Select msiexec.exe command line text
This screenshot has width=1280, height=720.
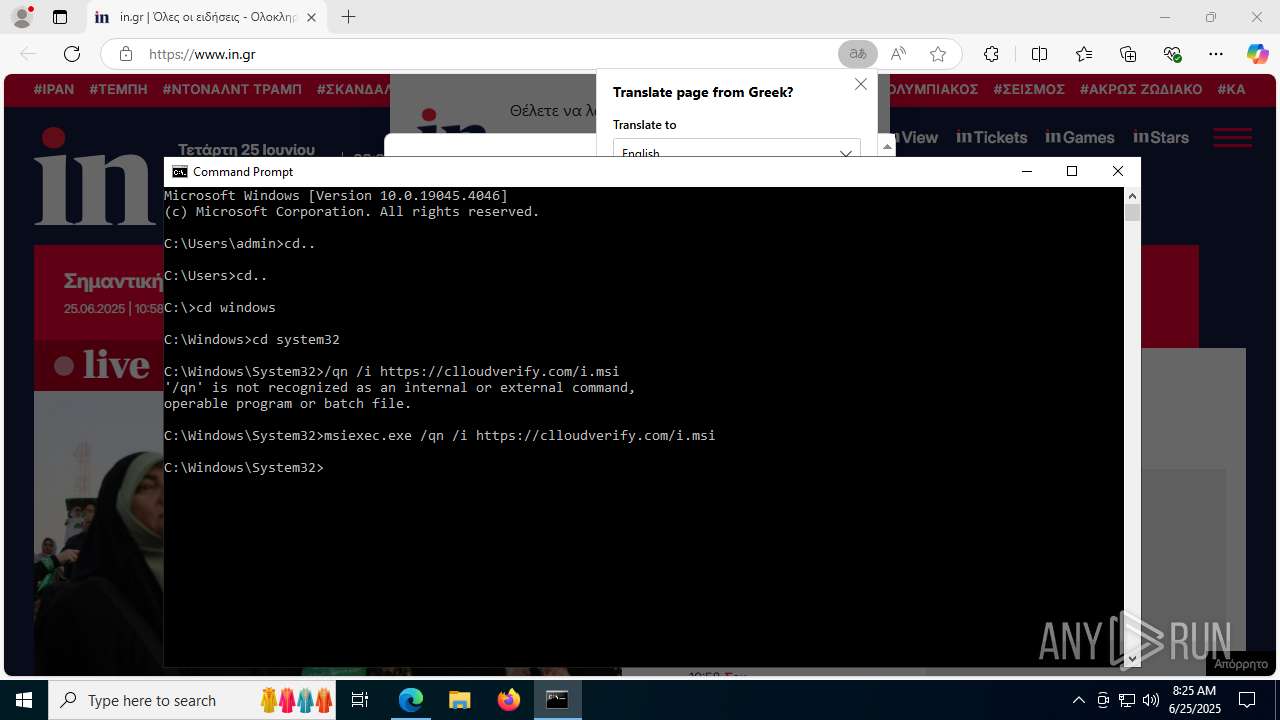519,436
